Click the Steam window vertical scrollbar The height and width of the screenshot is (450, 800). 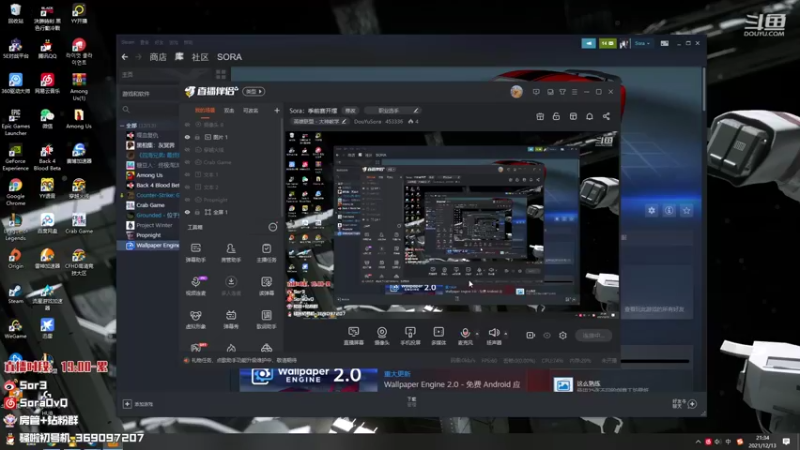pyautogui.click(x=704, y=89)
